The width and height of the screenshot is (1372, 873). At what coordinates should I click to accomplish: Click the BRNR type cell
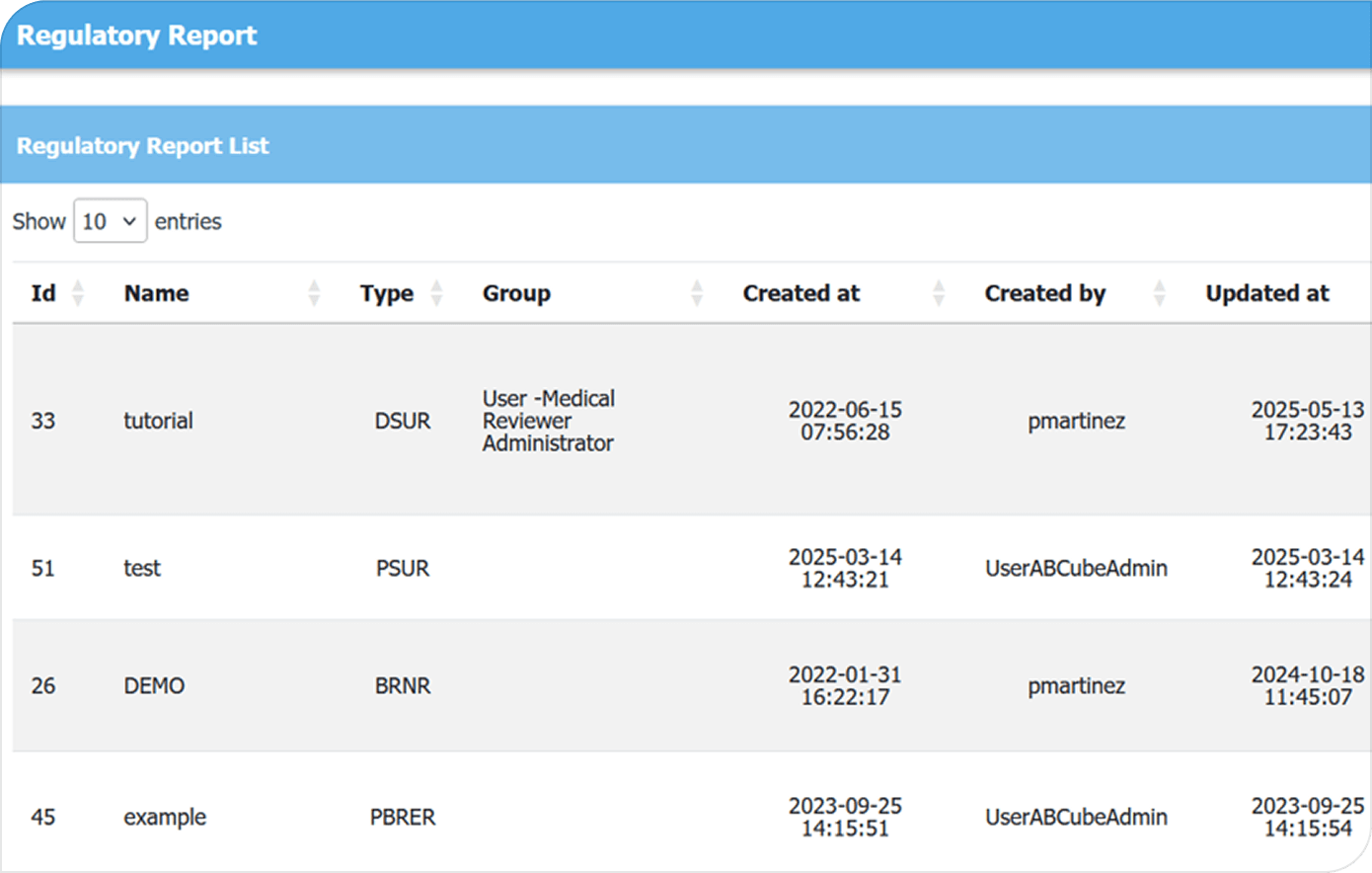(403, 686)
